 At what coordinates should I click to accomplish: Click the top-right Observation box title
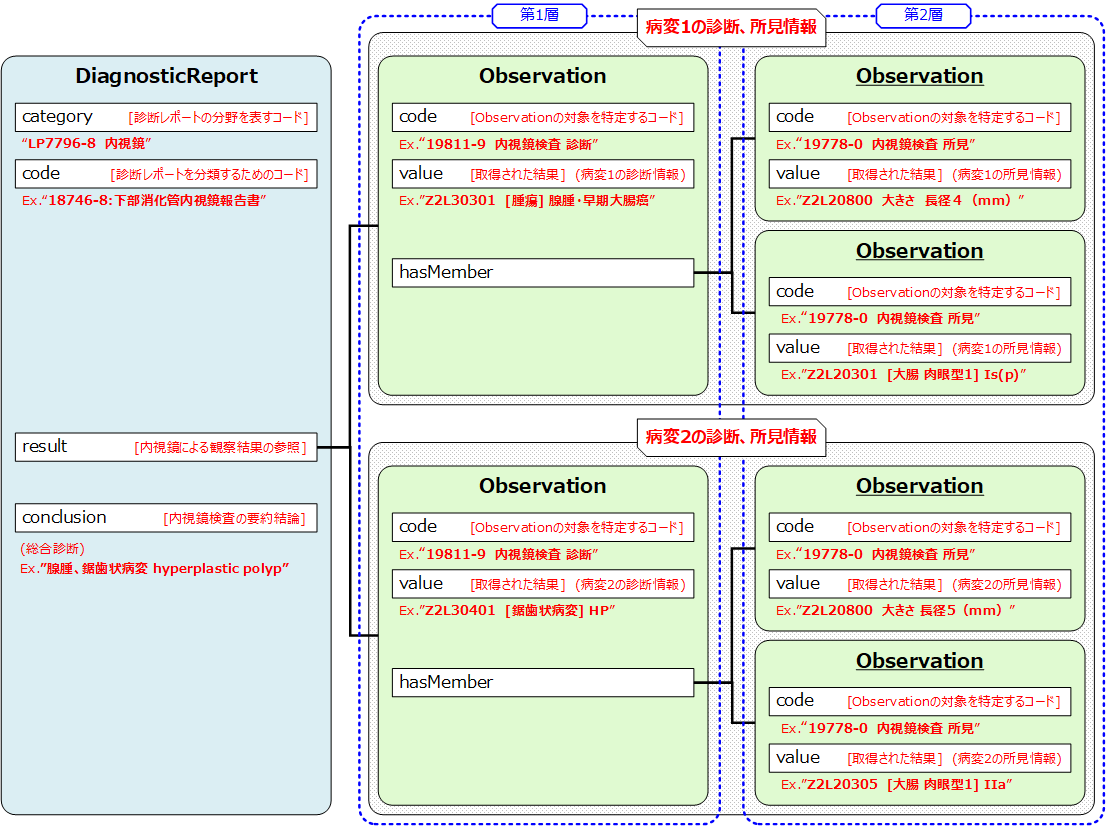[918, 76]
